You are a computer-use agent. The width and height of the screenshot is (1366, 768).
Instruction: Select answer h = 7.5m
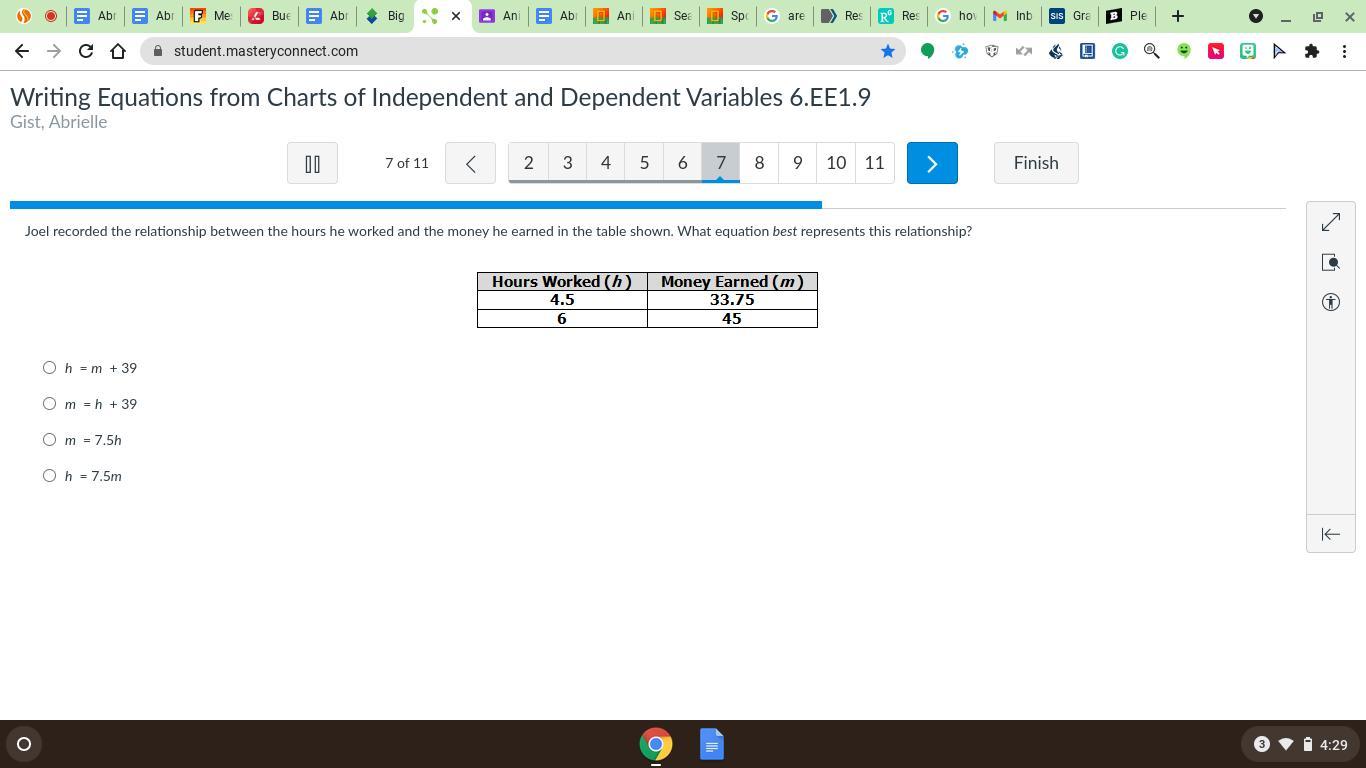(x=49, y=476)
